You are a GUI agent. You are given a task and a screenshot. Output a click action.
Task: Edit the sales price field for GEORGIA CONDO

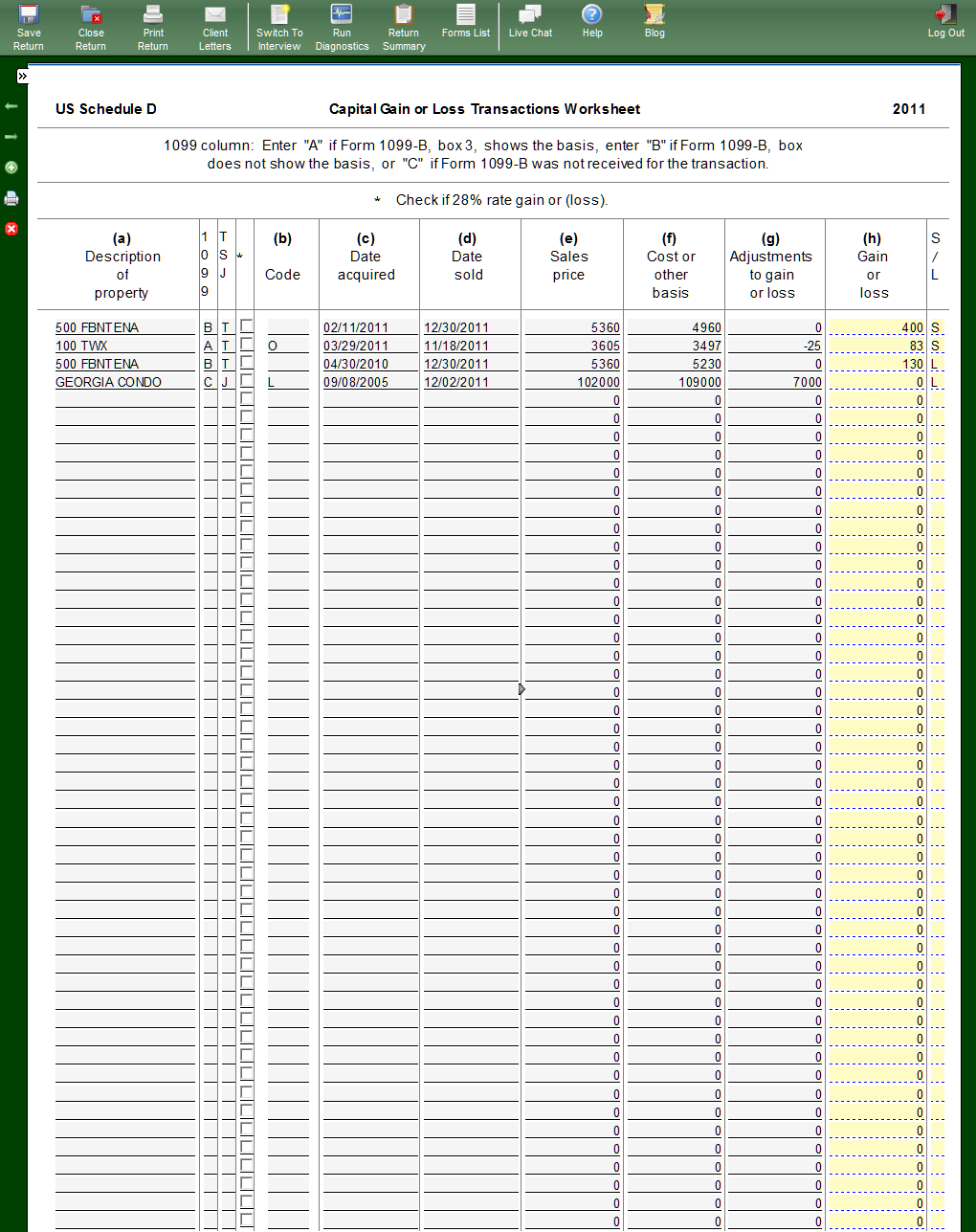(x=572, y=382)
